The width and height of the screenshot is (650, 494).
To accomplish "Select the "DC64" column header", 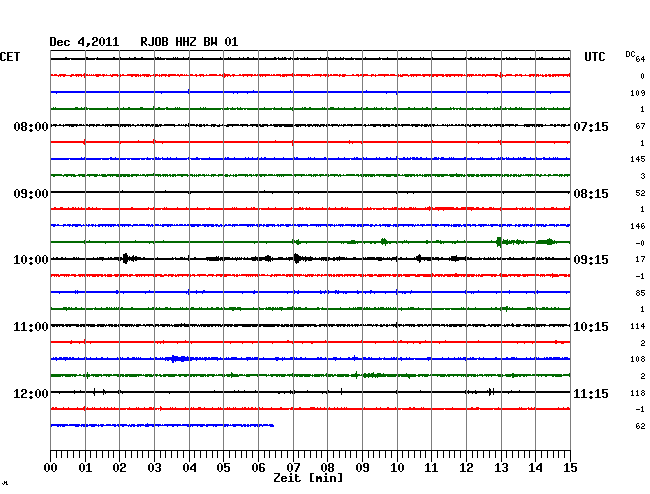I will click(x=635, y=56).
